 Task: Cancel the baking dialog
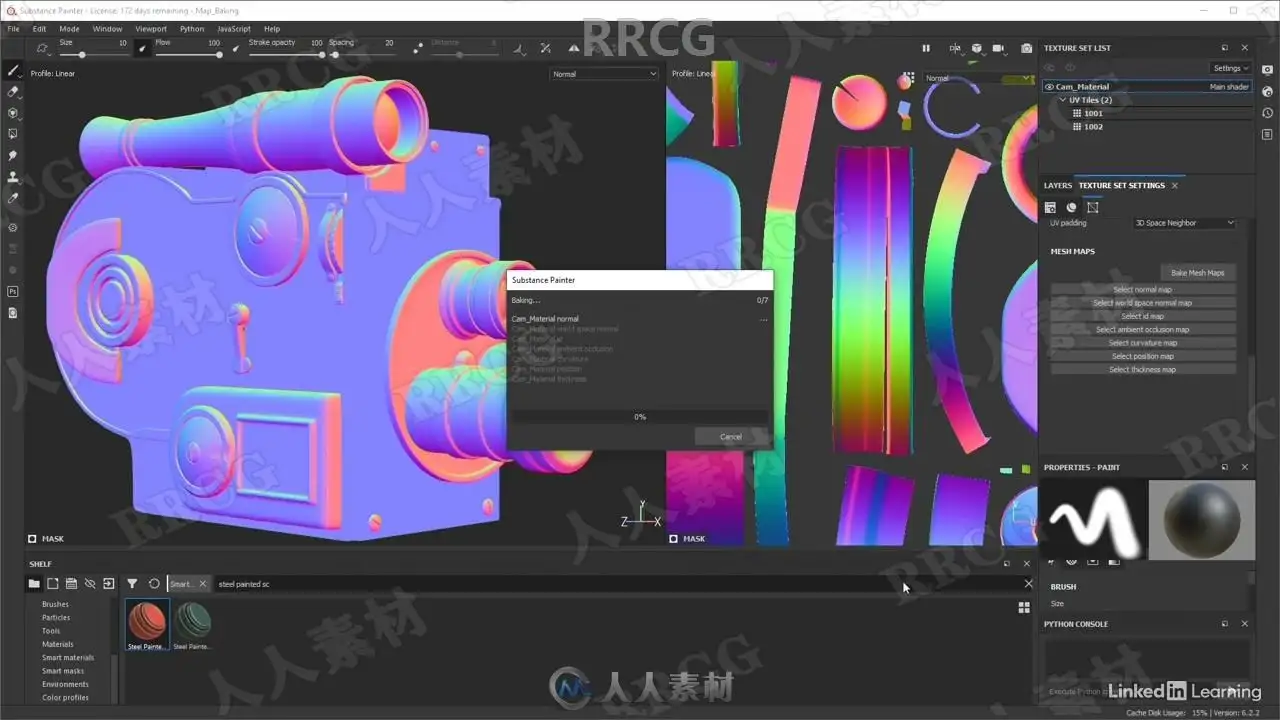[731, 437]
